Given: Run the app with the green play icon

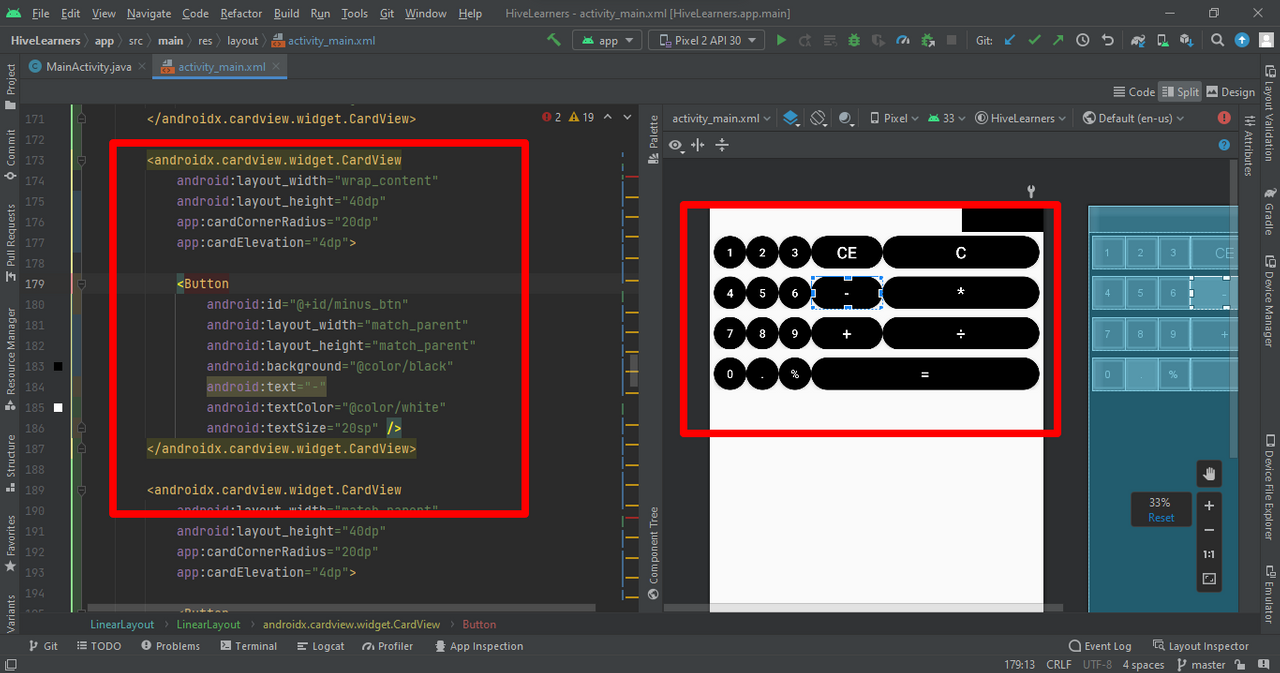Looking at the screenshot, I should 781,41.
